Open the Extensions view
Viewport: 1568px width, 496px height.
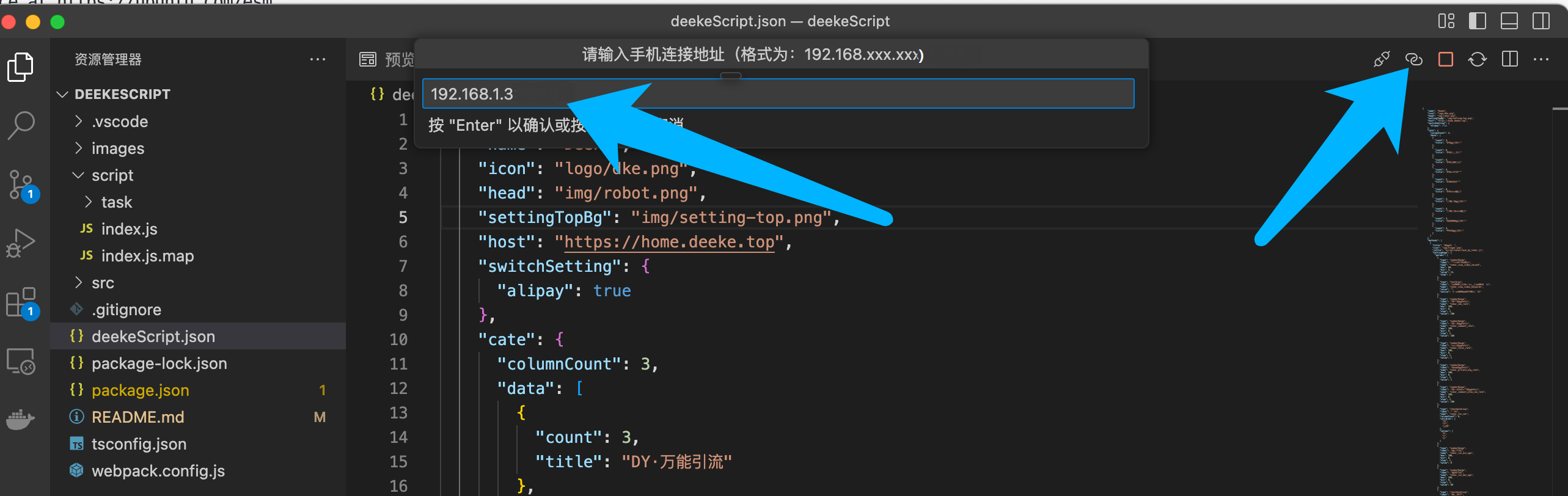[21, 302]
